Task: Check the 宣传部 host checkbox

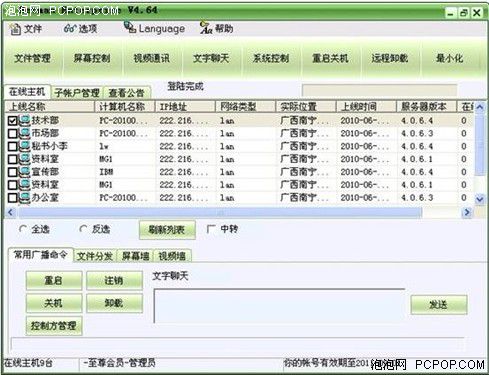Action: click(12, 172)
